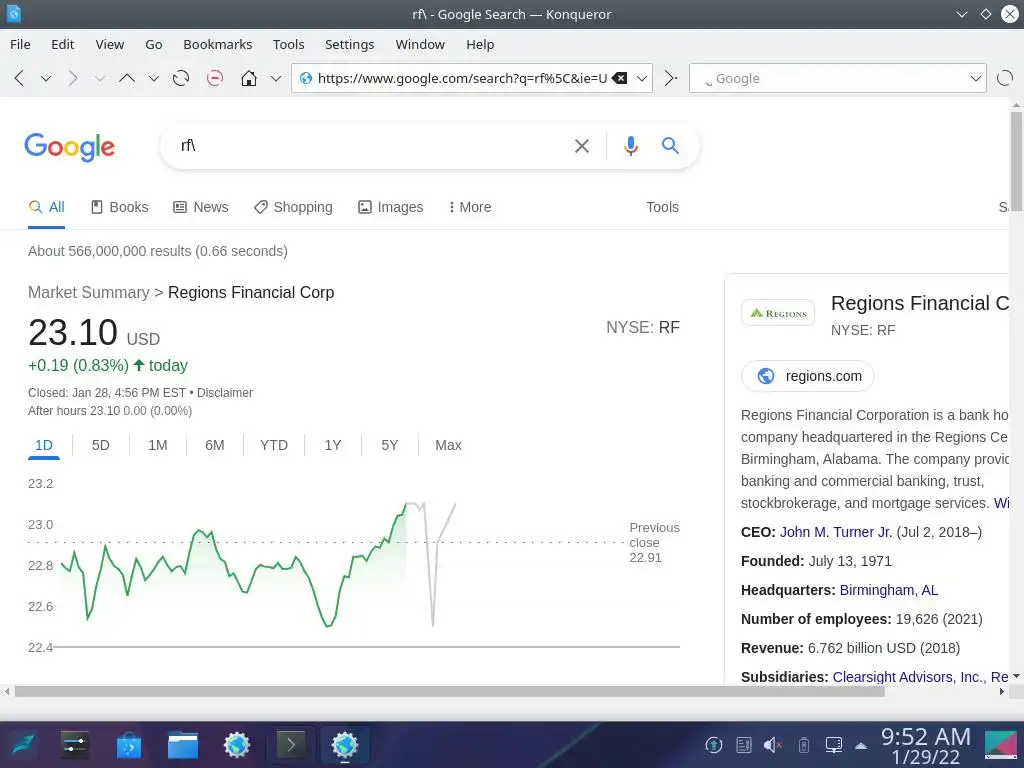Show hidden system tray icons
This screenshot has height=768, width=1024.
(x=861, y=746)
